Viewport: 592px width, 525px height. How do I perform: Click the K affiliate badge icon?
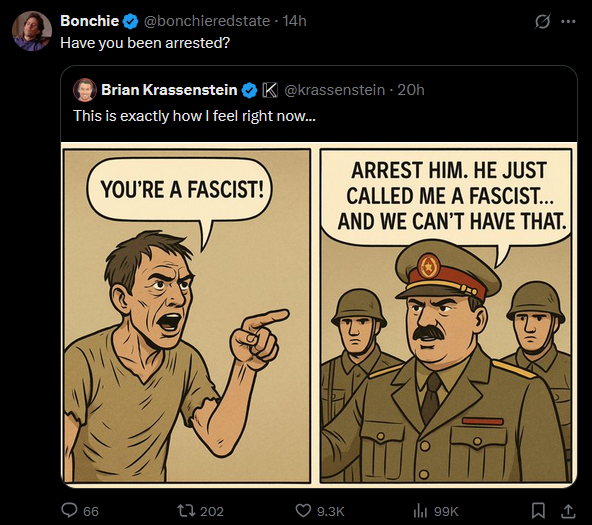(x=270, y=91)
